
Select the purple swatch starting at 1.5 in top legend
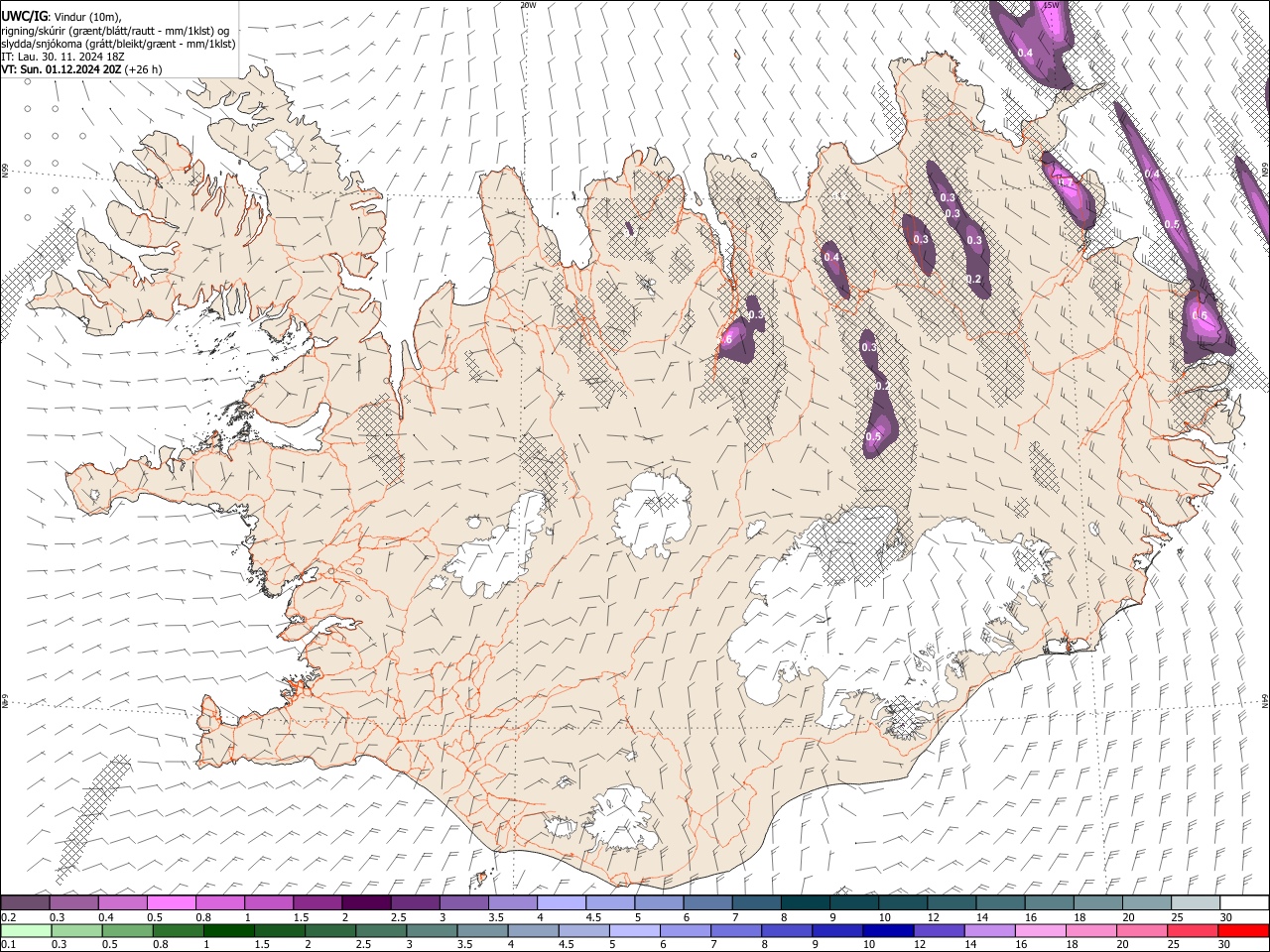[x=317, y=902]
